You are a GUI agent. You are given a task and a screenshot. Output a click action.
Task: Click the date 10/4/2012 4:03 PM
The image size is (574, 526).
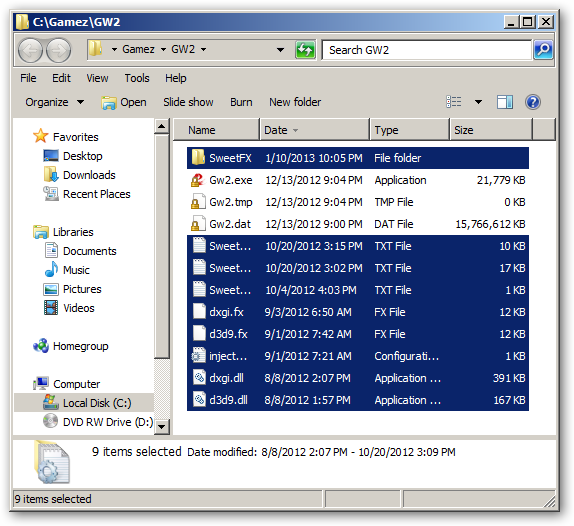(x=311, y=290)
